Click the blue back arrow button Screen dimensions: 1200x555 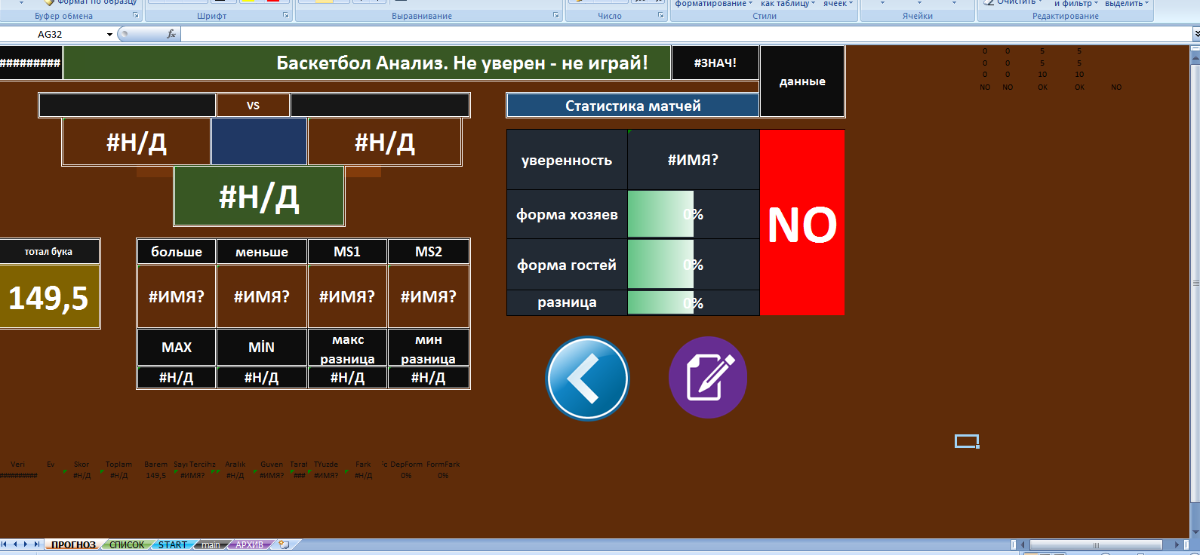[x=587, y=377]
